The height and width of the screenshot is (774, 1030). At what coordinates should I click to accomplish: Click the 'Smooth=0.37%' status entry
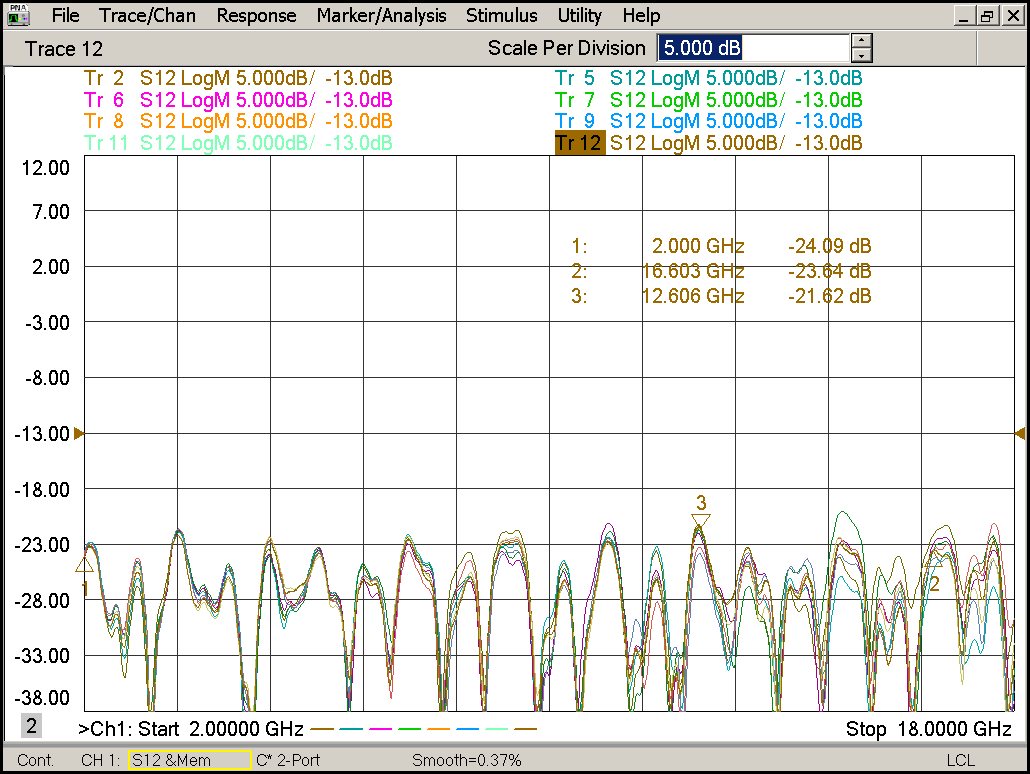466,760
